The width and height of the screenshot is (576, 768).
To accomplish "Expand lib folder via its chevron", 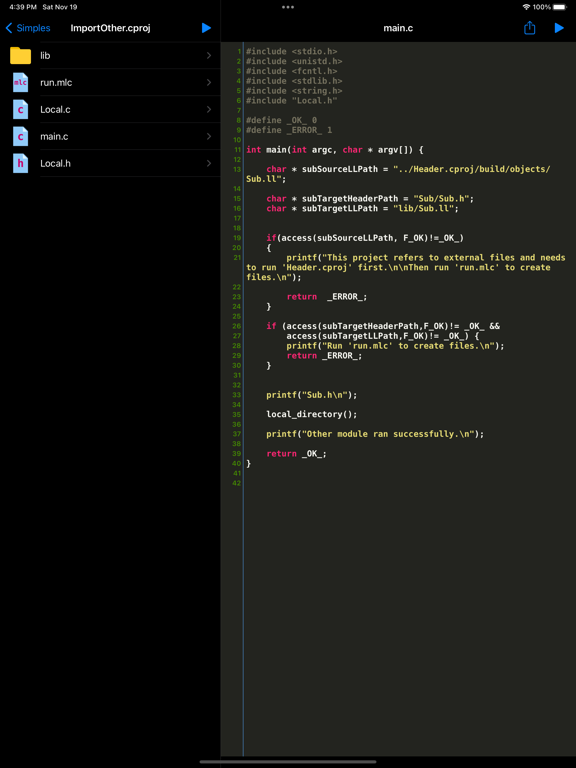I will pos(209,55).
